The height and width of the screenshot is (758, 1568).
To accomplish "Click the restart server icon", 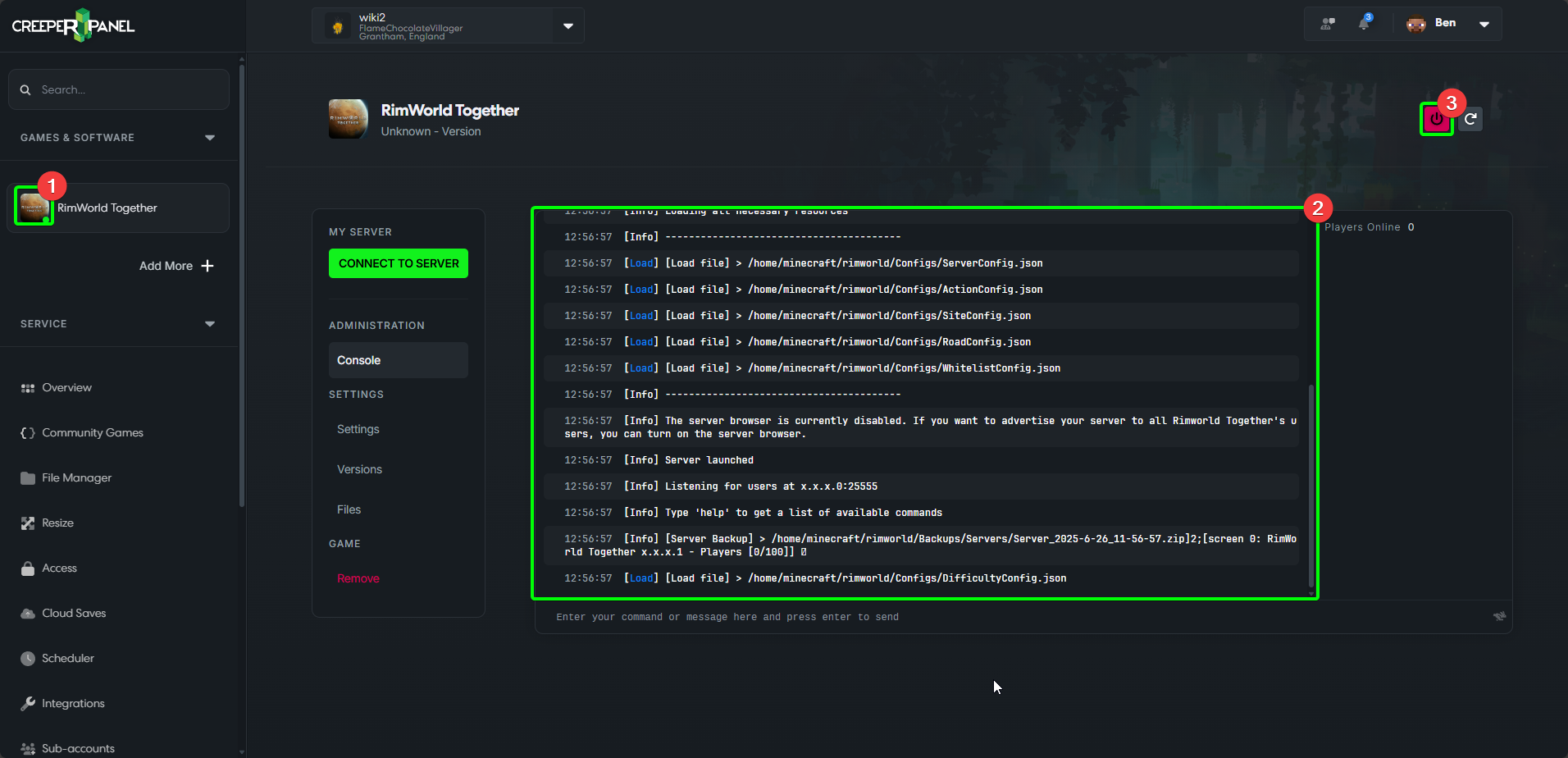I will [1470, 119].
